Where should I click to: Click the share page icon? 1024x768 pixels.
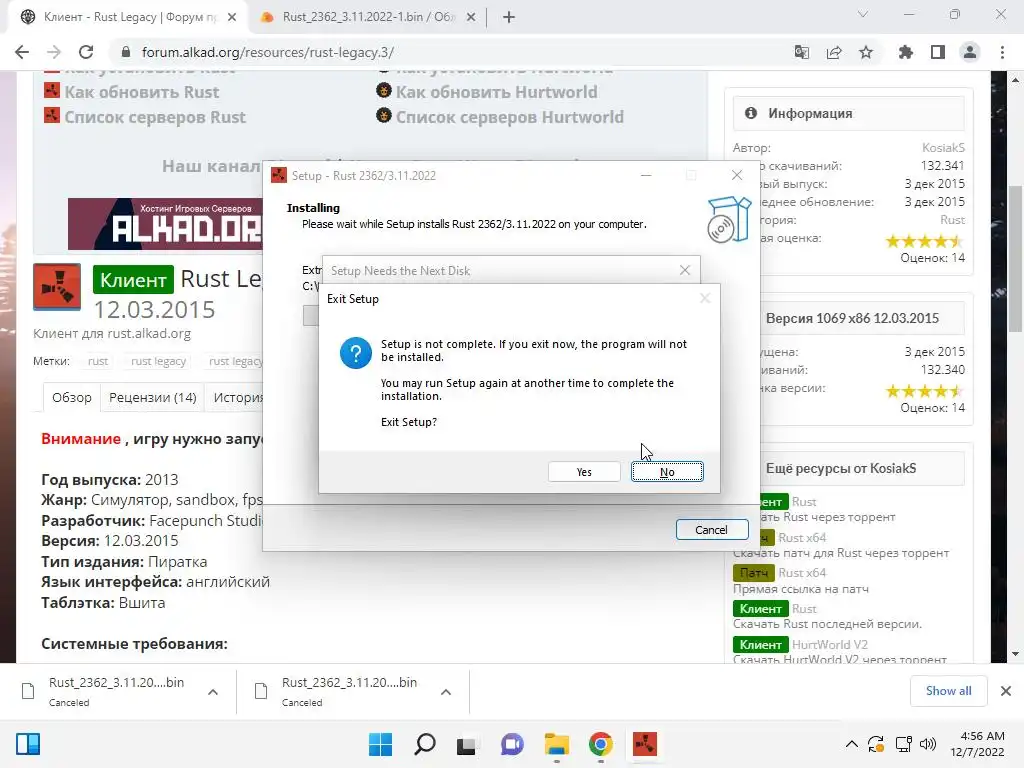click(834, 52)
